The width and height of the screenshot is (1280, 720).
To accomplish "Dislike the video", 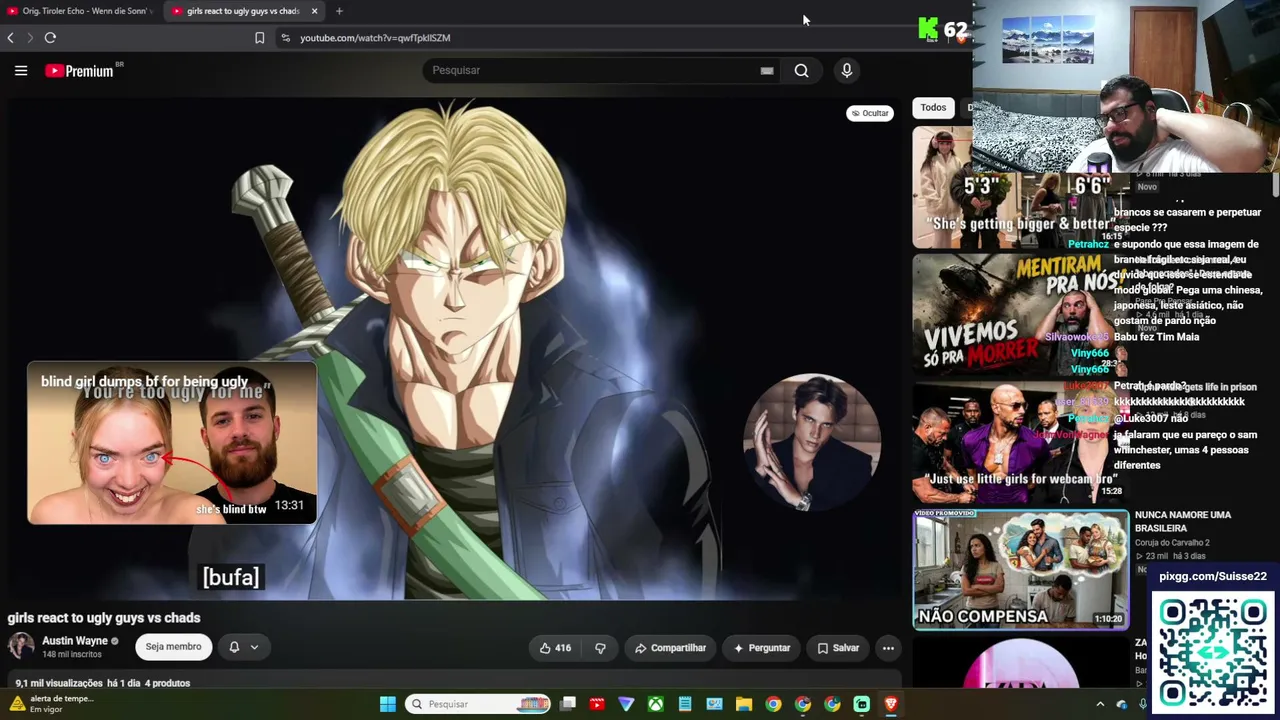I will tap(600, 648).
